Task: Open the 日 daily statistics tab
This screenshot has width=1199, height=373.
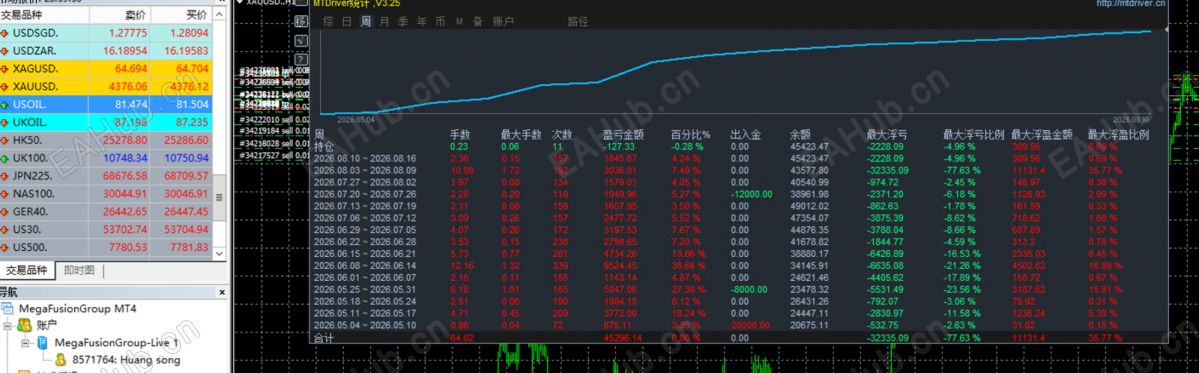Action: [x=346, y=21]
